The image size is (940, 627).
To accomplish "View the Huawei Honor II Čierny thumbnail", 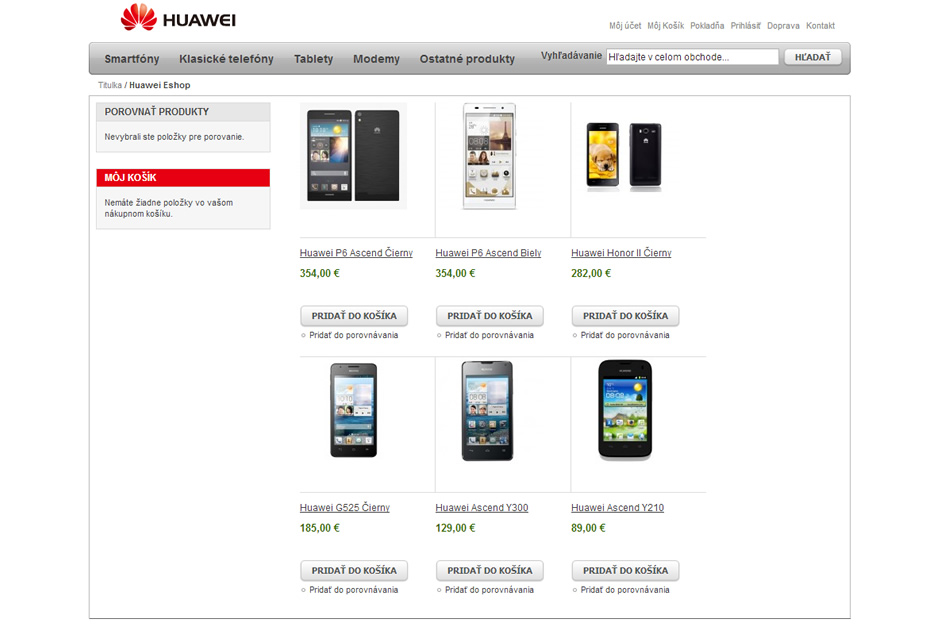I will tap(624, 156).
